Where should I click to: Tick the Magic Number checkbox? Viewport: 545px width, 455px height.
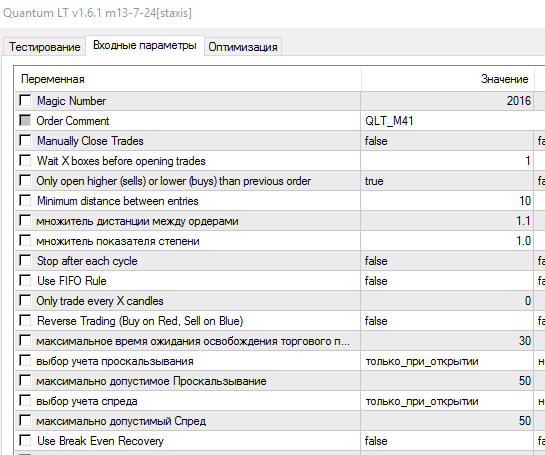click(25, 101)
